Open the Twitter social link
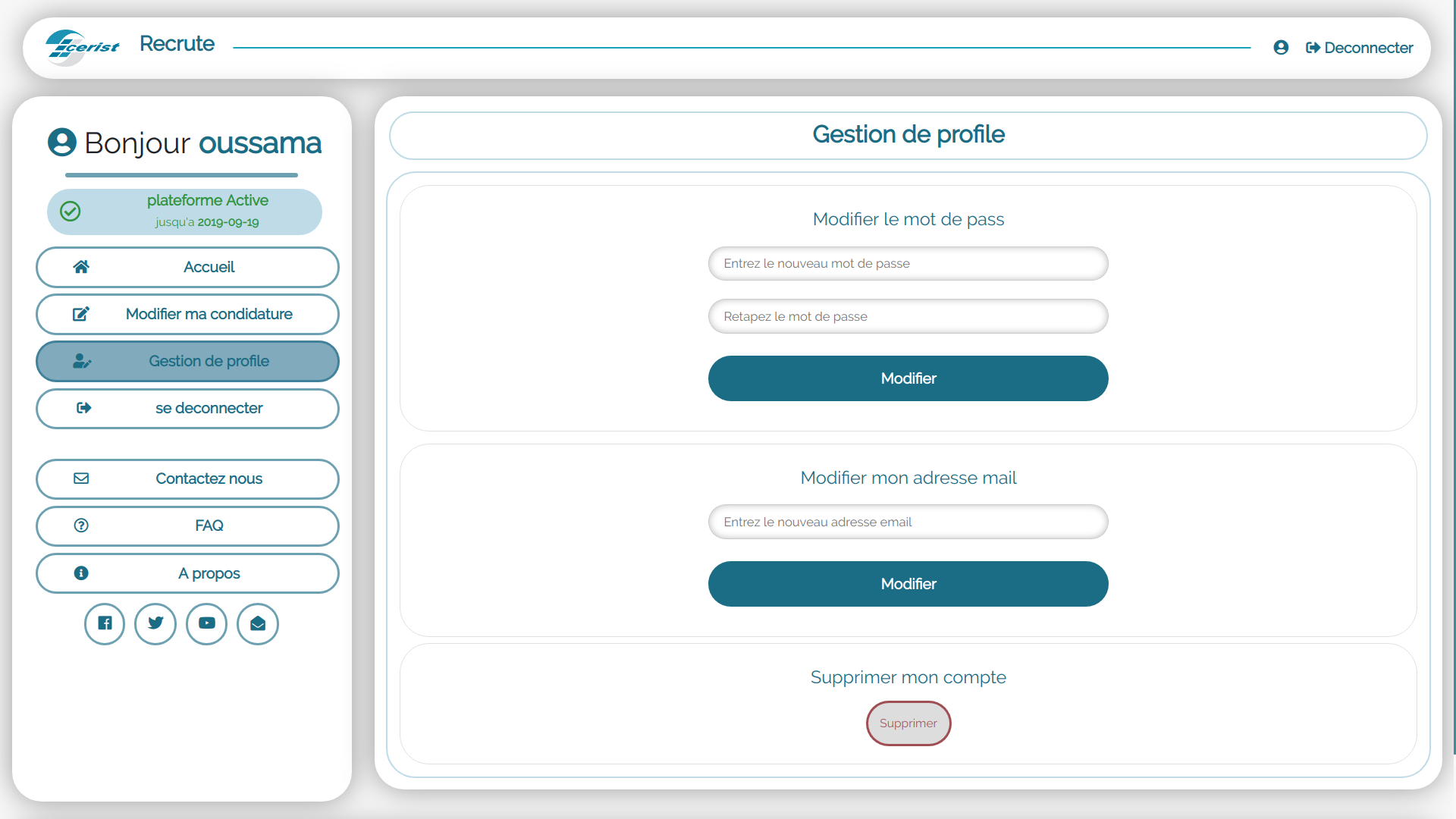The image size is (1456, 819). click(x=155, y=623)
